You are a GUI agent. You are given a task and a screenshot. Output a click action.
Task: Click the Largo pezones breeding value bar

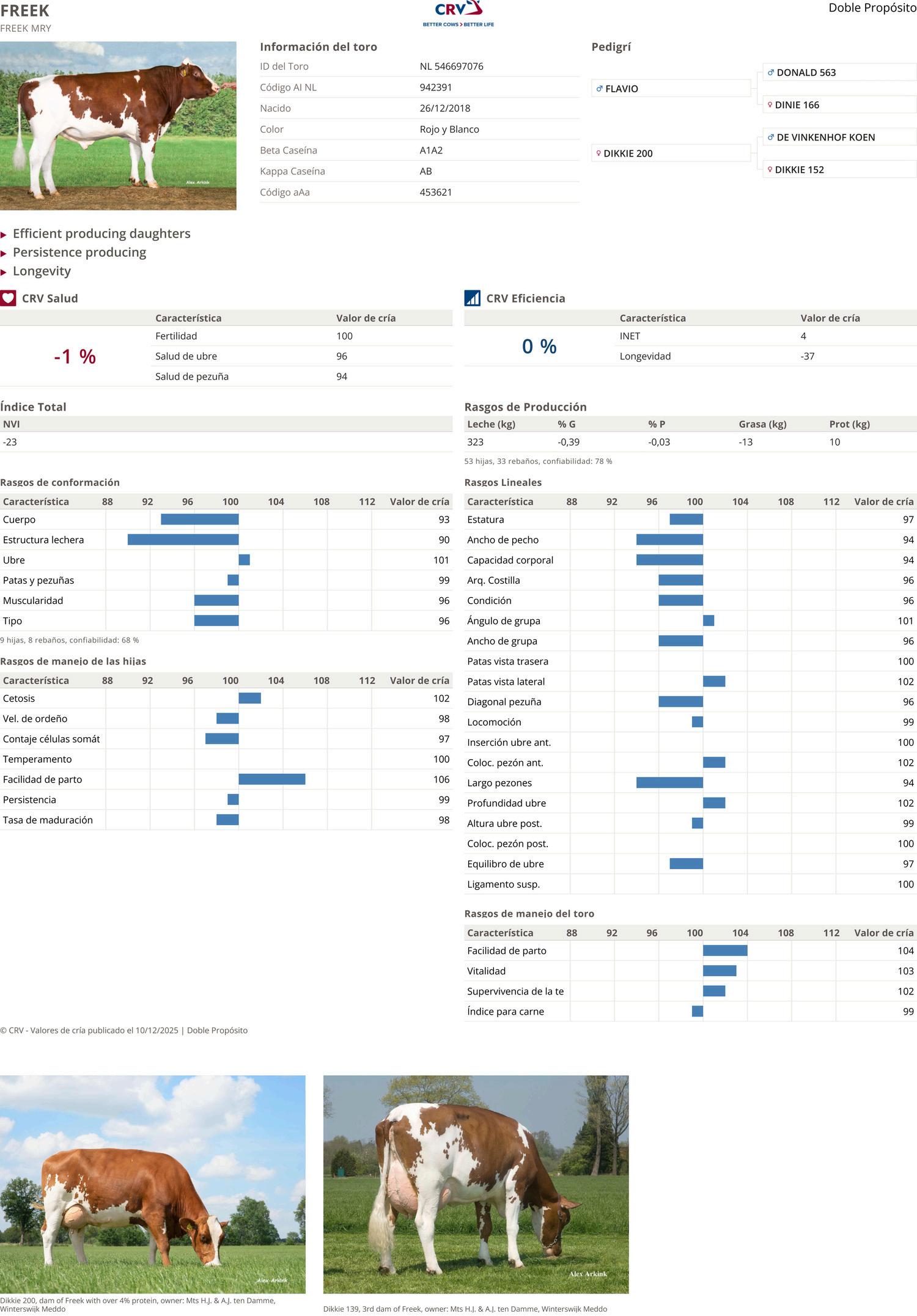[x=670, y=783]
